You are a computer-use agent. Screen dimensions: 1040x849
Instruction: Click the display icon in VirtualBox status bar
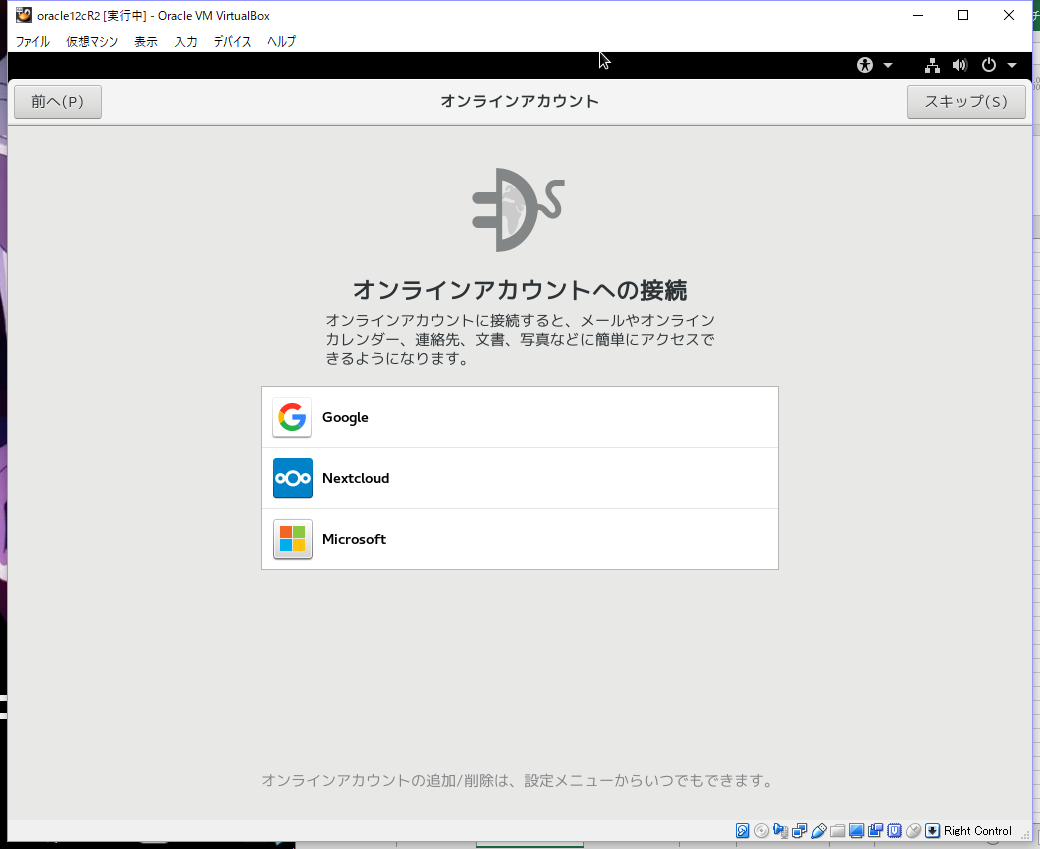856,831
